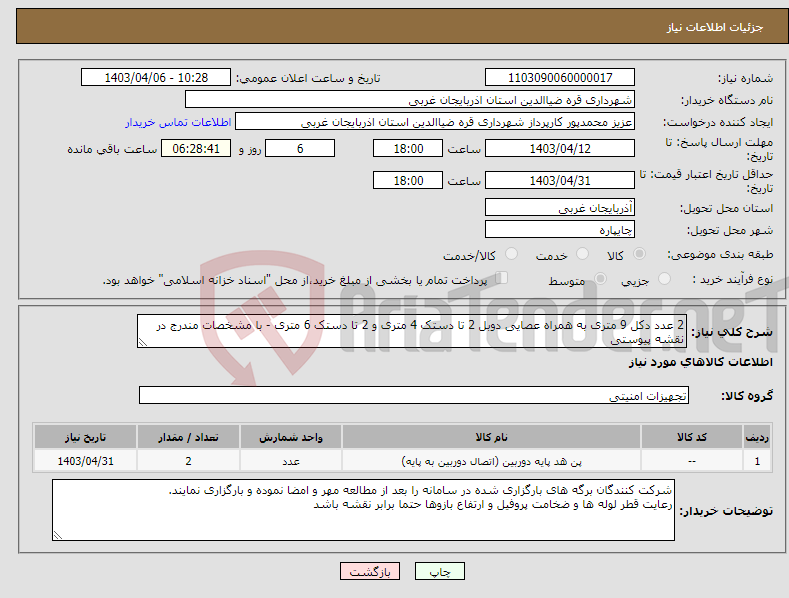This screenshot has height=598, width=789.
Task: Click the واحد شمارش column header
Action: (x=291, y=437)
